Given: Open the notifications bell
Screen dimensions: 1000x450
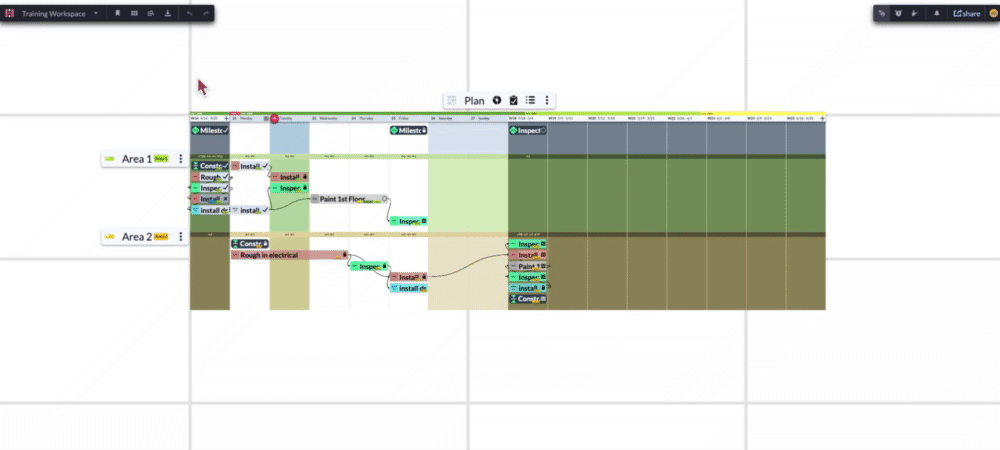Looking at the screenshot, I should (937, 14).
